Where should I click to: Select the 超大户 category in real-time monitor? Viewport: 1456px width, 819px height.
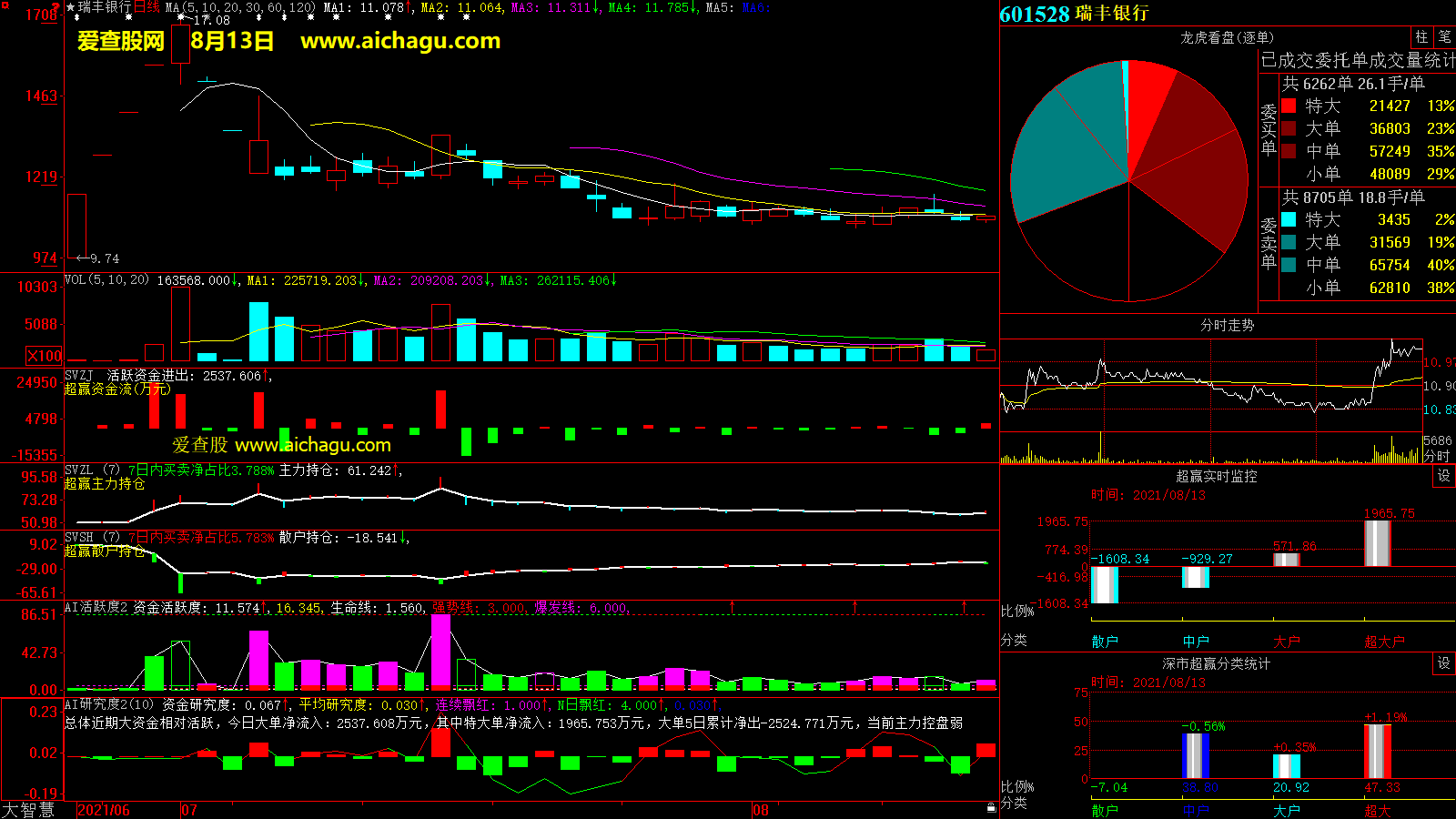tap(1383, 642)
